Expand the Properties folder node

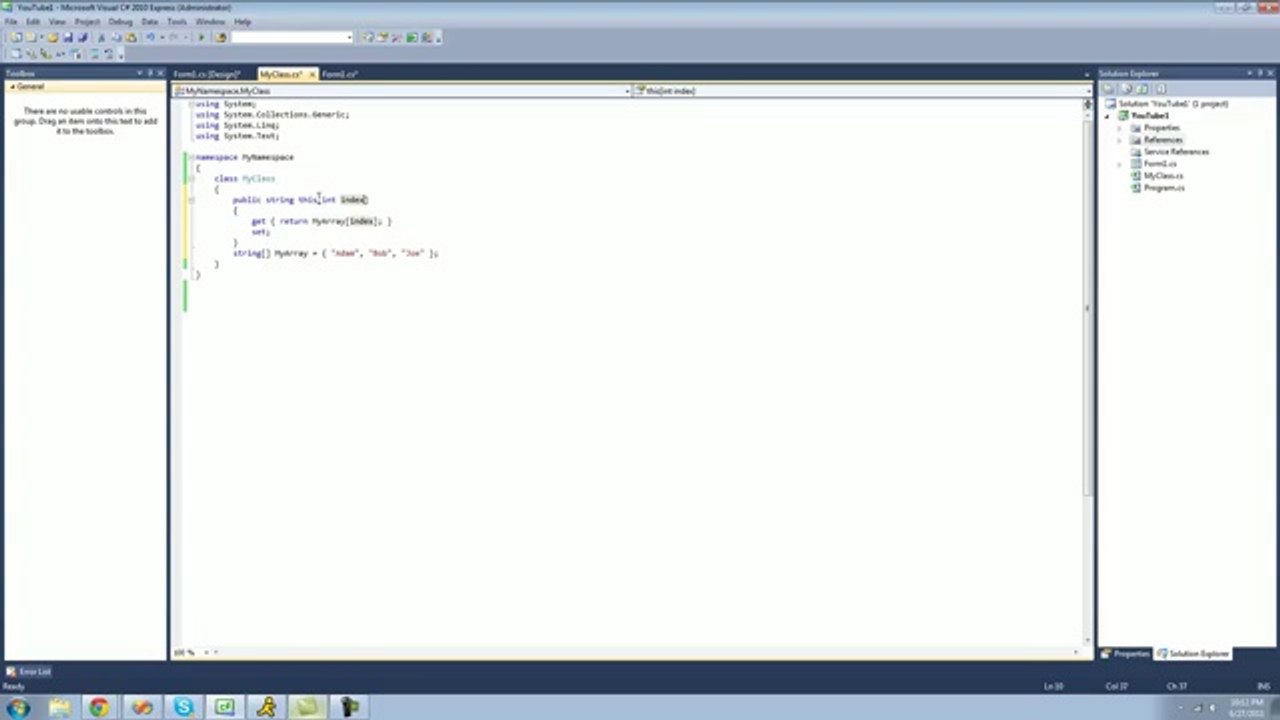click(x=1120, y=128)
